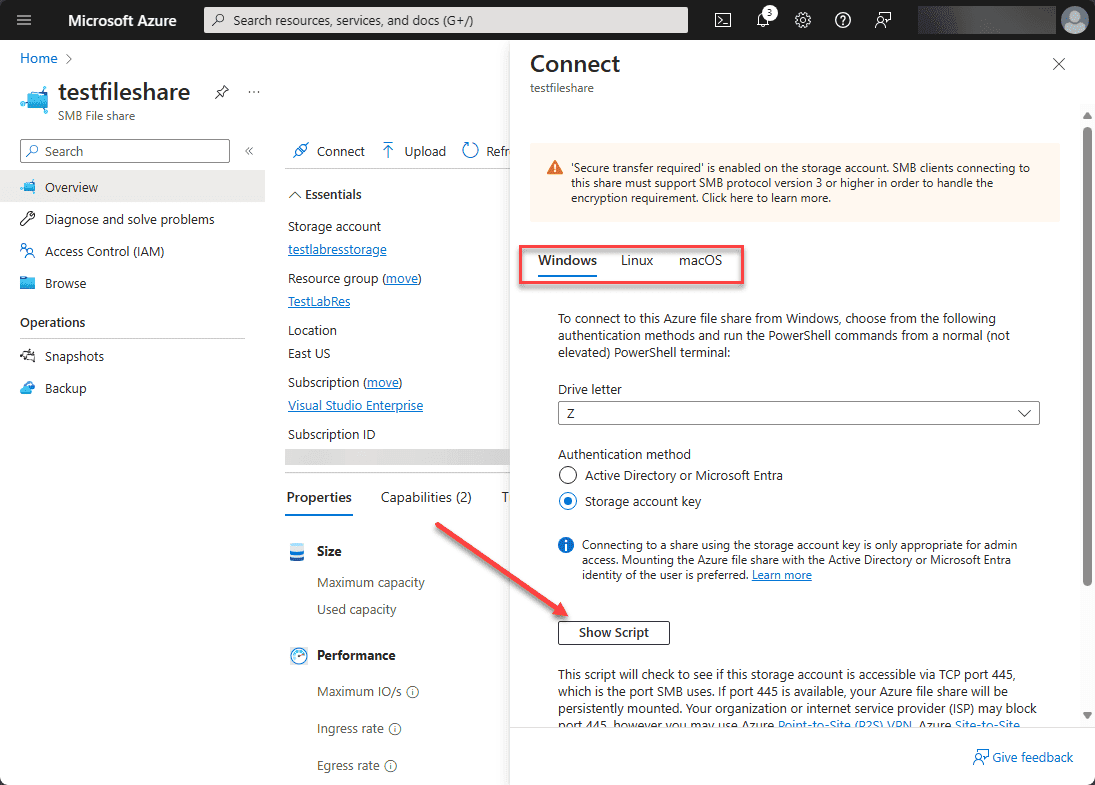This screenshot has height=785, width=1095.
Task: Select Storage account key authentication
Action: [x=568, y=501]
